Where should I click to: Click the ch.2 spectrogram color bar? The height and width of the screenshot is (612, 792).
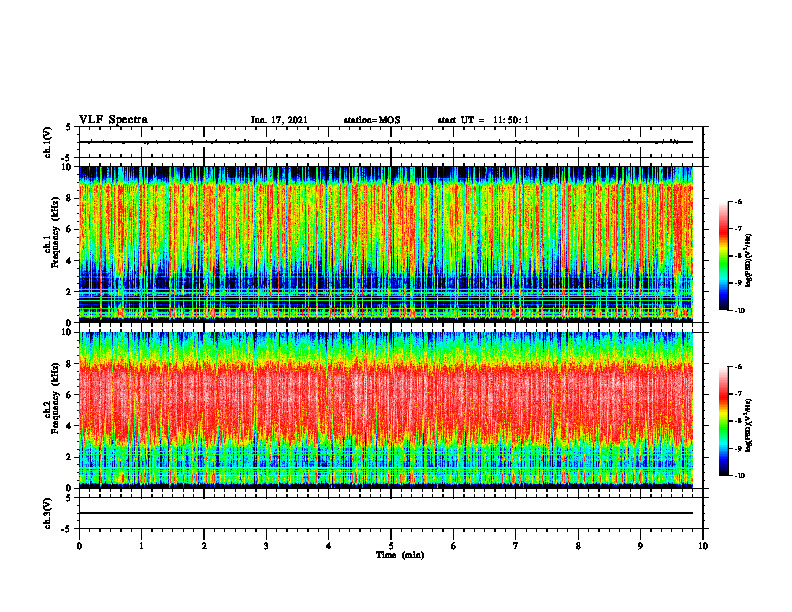pos(724,421)
